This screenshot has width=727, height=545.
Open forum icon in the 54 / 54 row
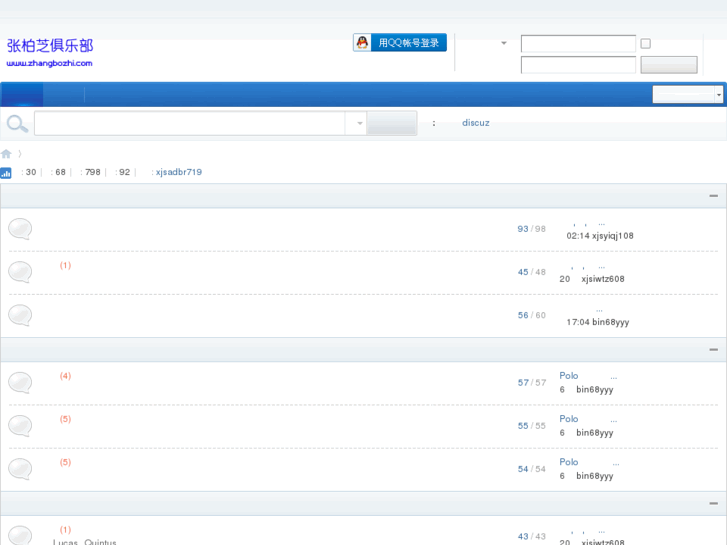(x=20, y=469)
